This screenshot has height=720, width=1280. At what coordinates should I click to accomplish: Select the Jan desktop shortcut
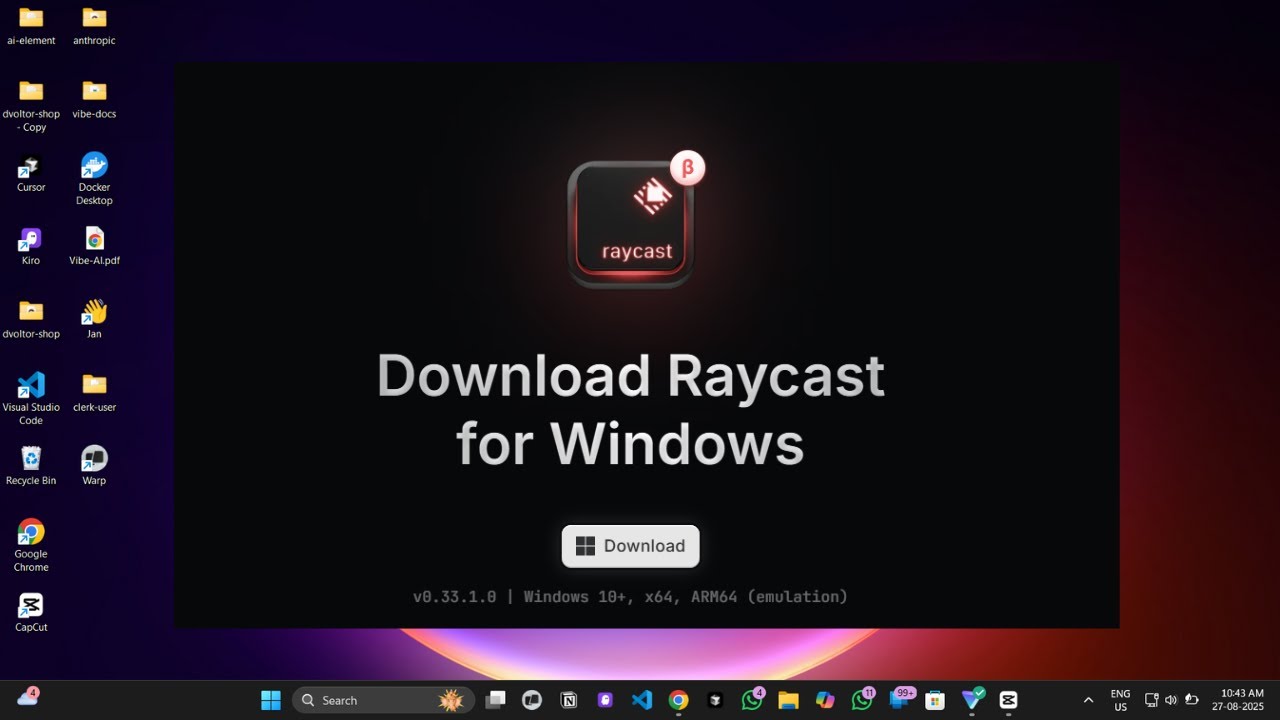pos(94,319)
